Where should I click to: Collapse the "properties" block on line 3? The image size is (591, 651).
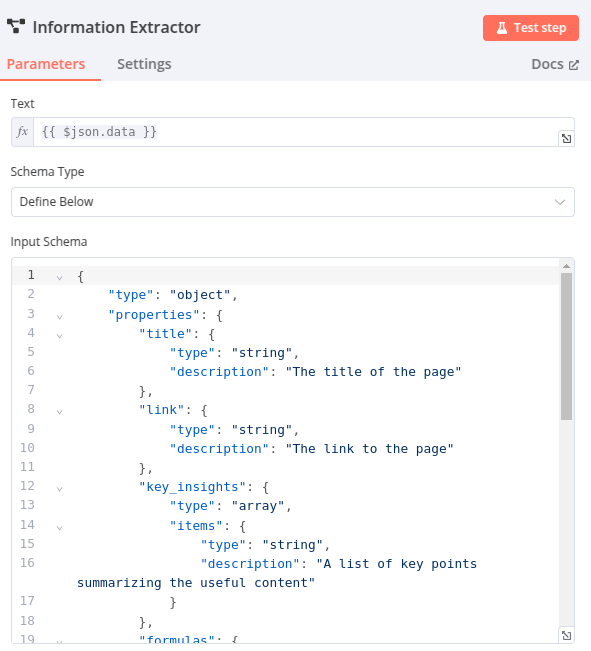[59, 317]
